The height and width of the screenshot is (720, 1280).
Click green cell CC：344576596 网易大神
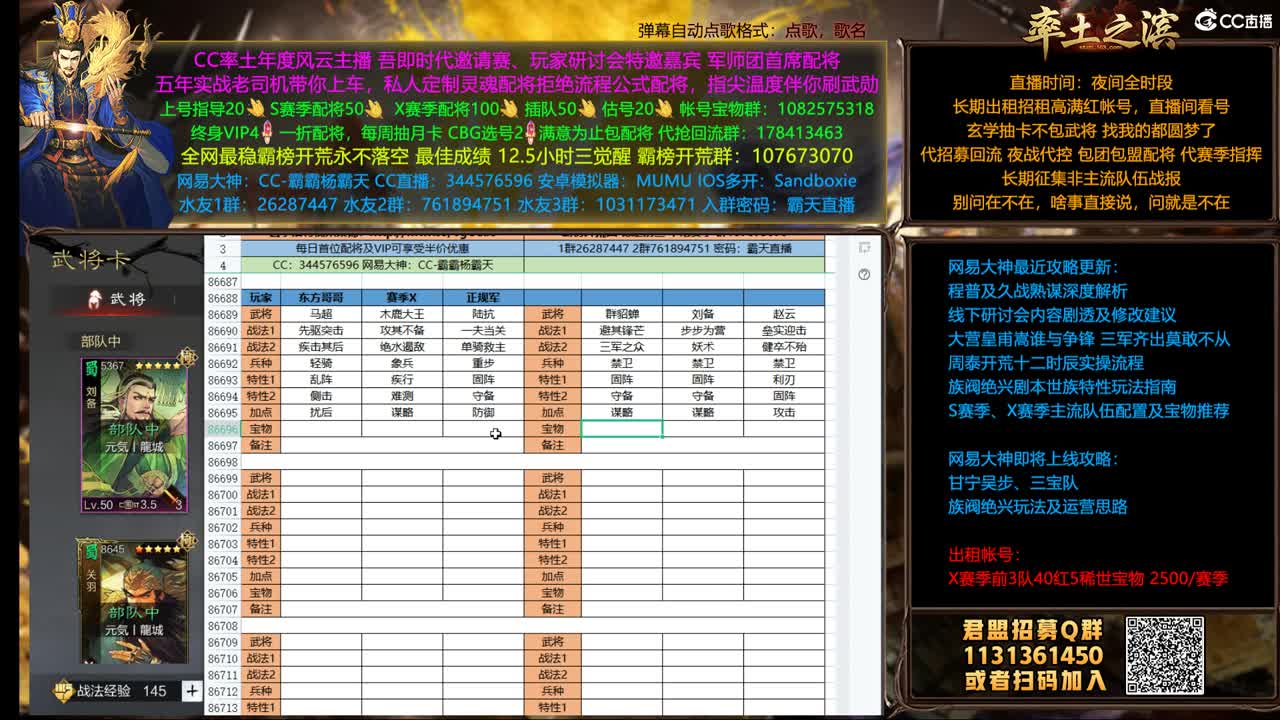382,265
